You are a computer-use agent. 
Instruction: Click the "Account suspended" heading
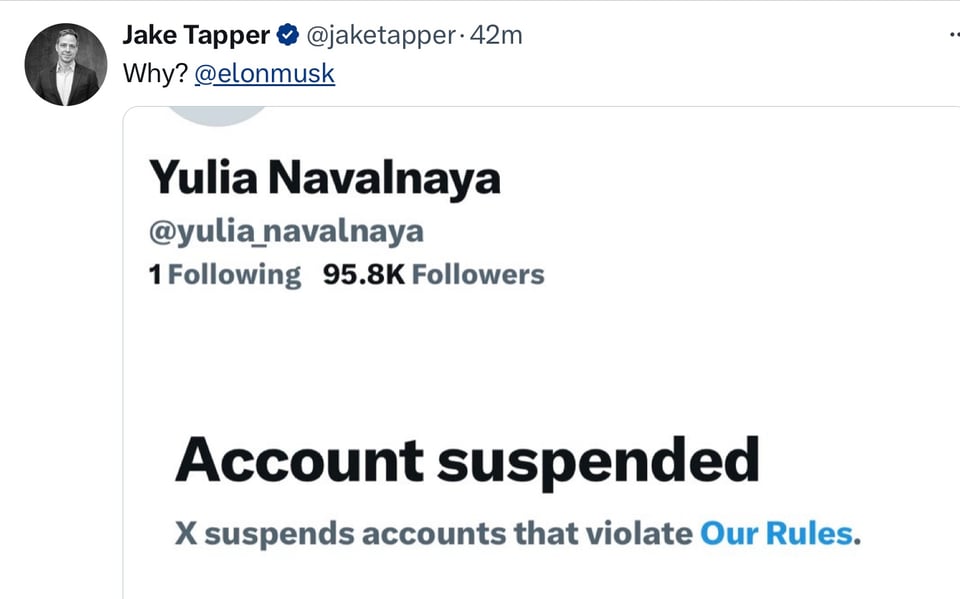(x=466, y=461)
